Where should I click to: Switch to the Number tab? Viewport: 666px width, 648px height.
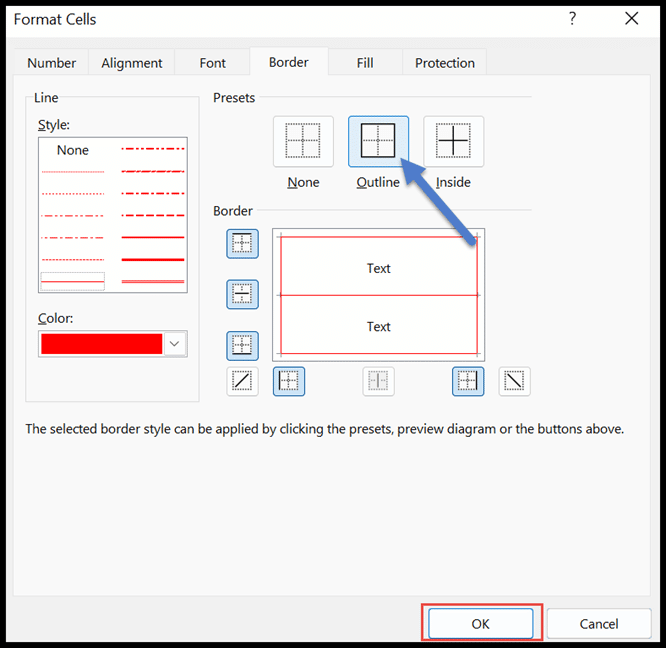51,63
